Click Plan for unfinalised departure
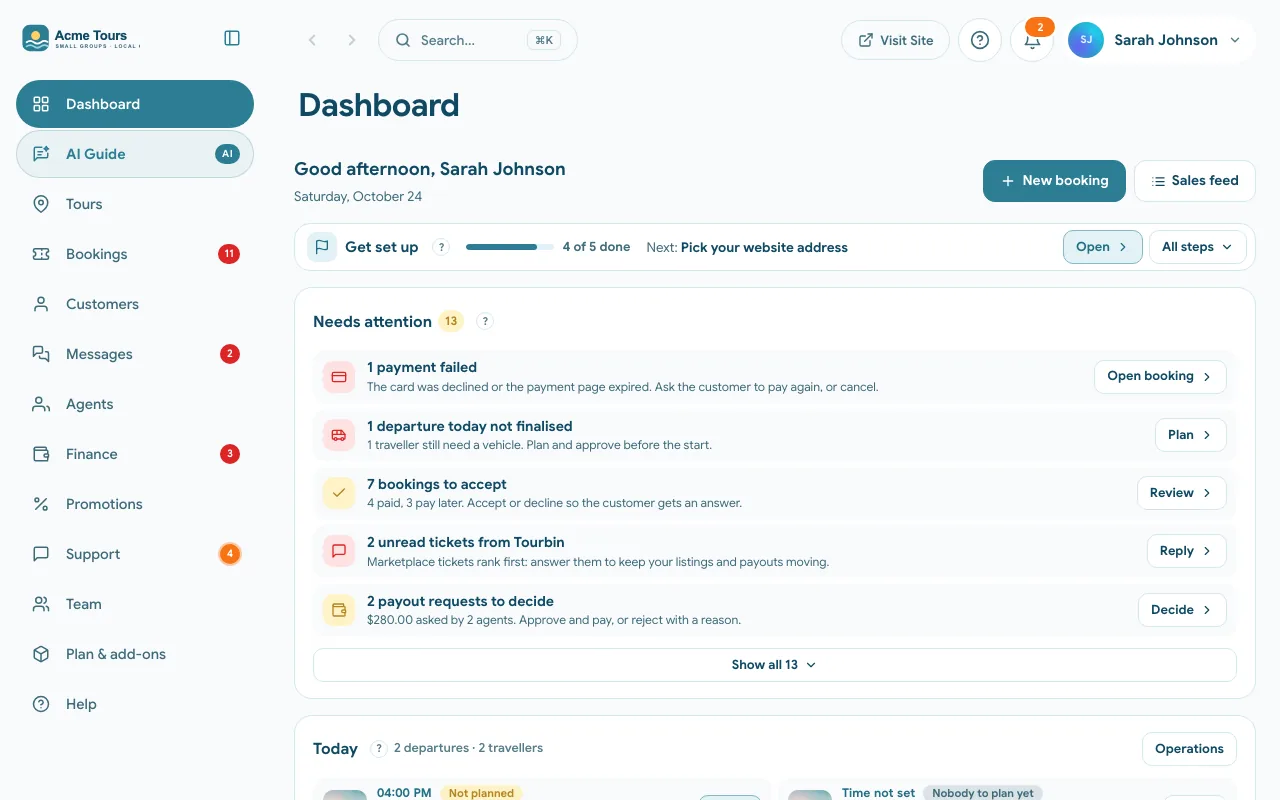The width and height of the screenshot is (1280, 800). click(1190, 435)
